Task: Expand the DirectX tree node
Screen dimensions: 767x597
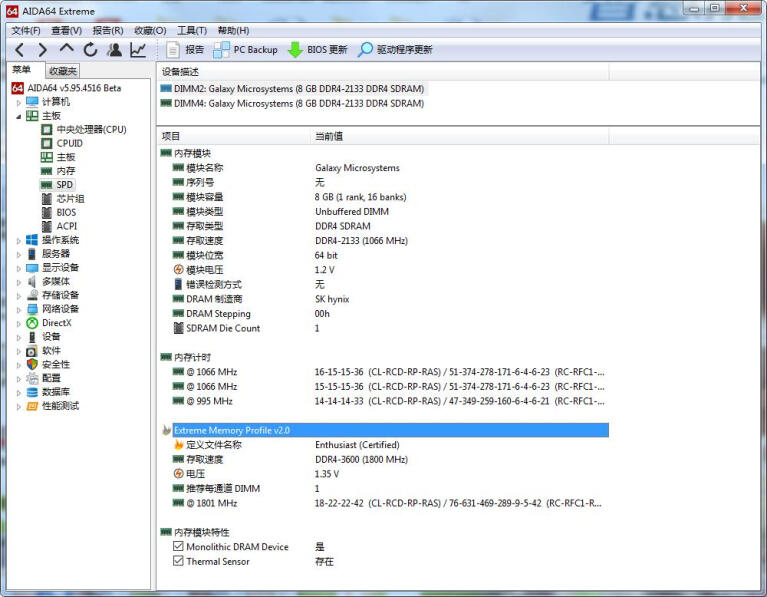Action: pyautogui.click(x=19, y=323)
